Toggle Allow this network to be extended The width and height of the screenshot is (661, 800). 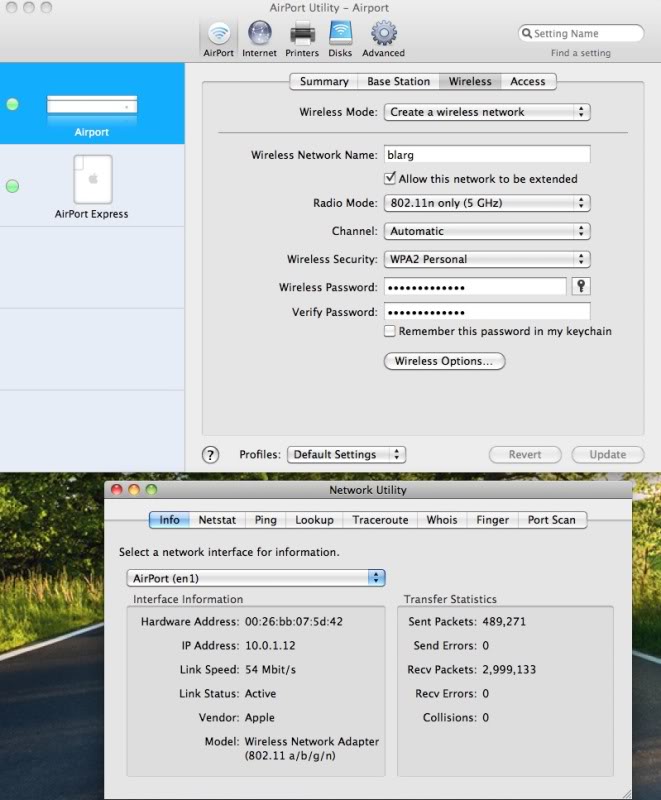click(390, 179)
